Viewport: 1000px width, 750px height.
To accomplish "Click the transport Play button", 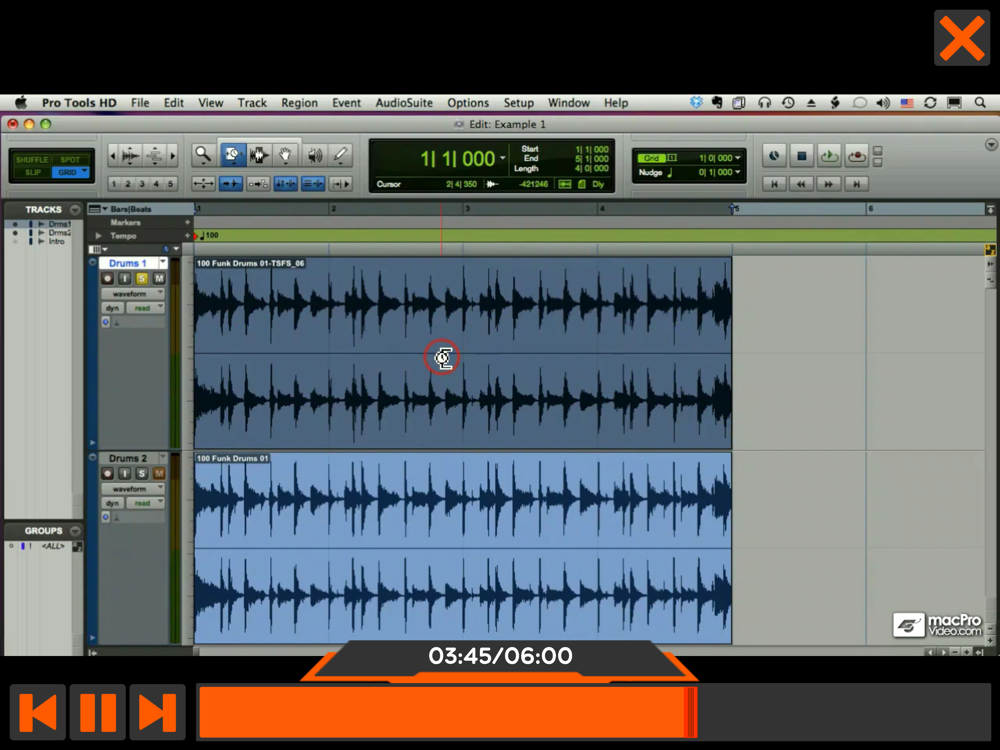I will [829, 155].
